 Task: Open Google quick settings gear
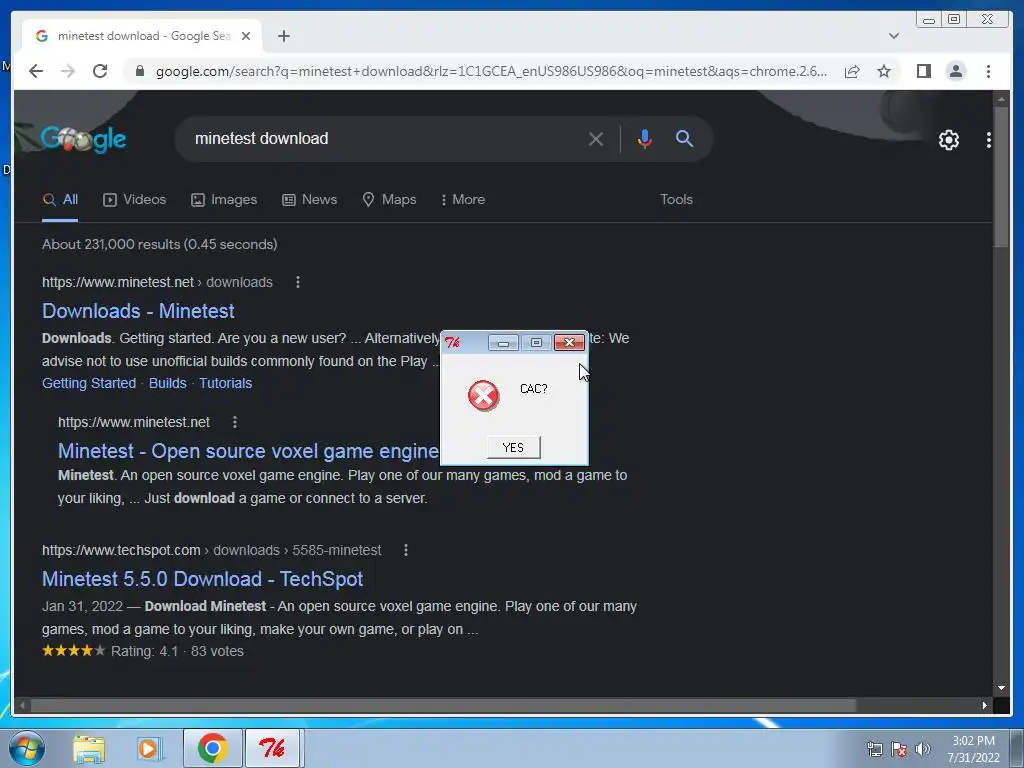(948, 140)
